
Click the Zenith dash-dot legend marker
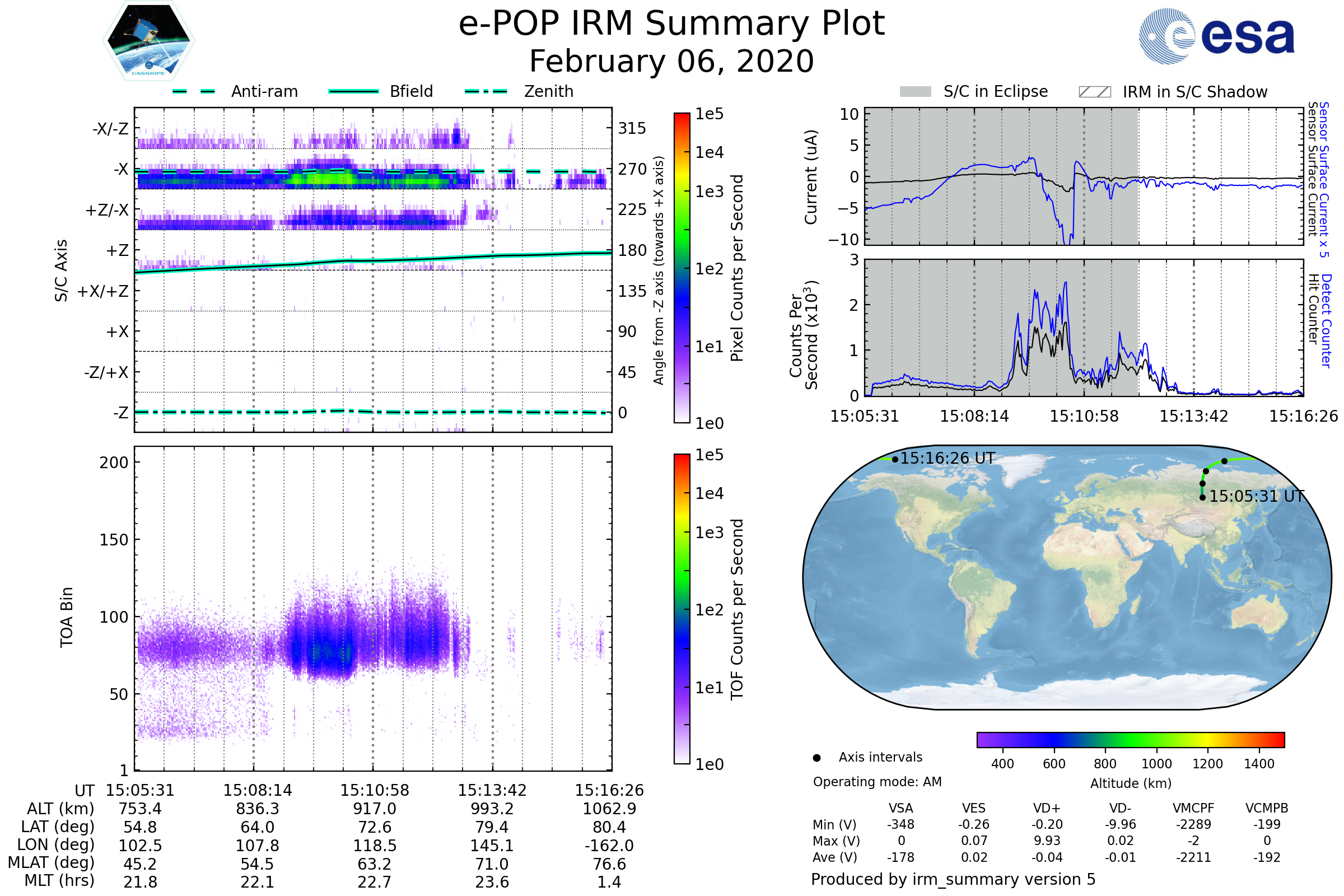tap(486, 91)
